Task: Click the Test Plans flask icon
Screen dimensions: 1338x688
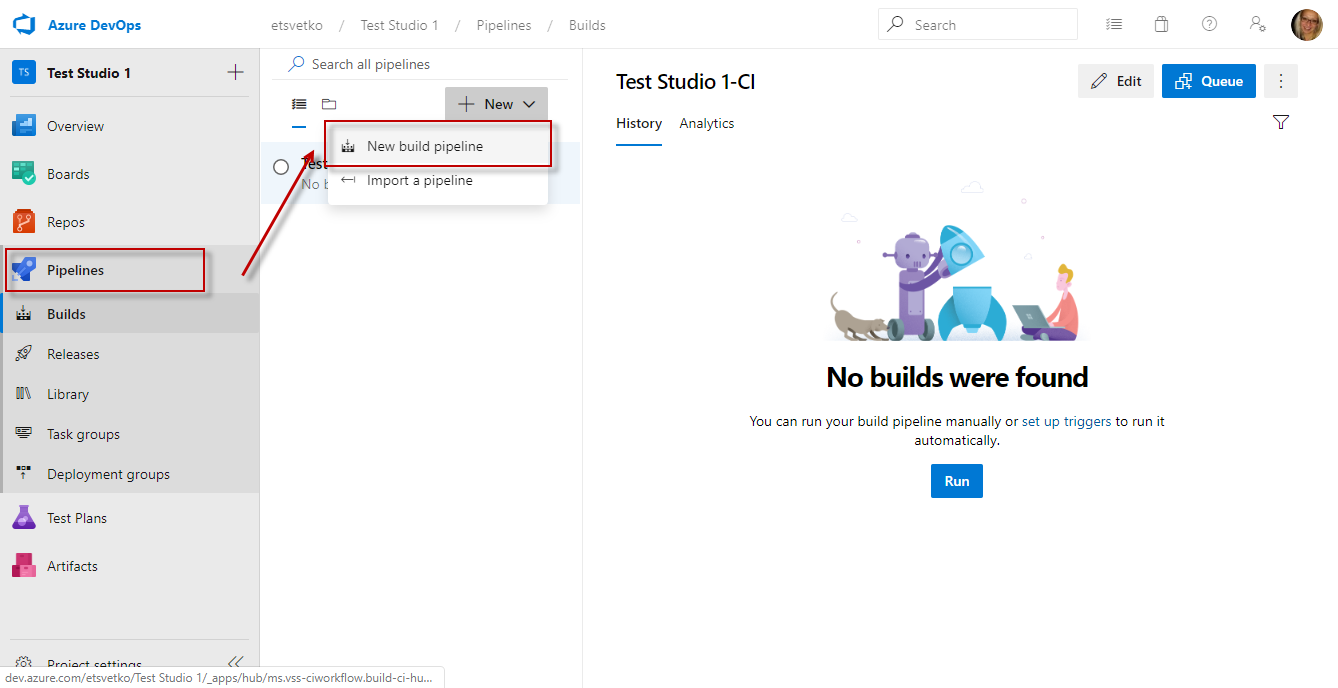Action: coord(24,518)
